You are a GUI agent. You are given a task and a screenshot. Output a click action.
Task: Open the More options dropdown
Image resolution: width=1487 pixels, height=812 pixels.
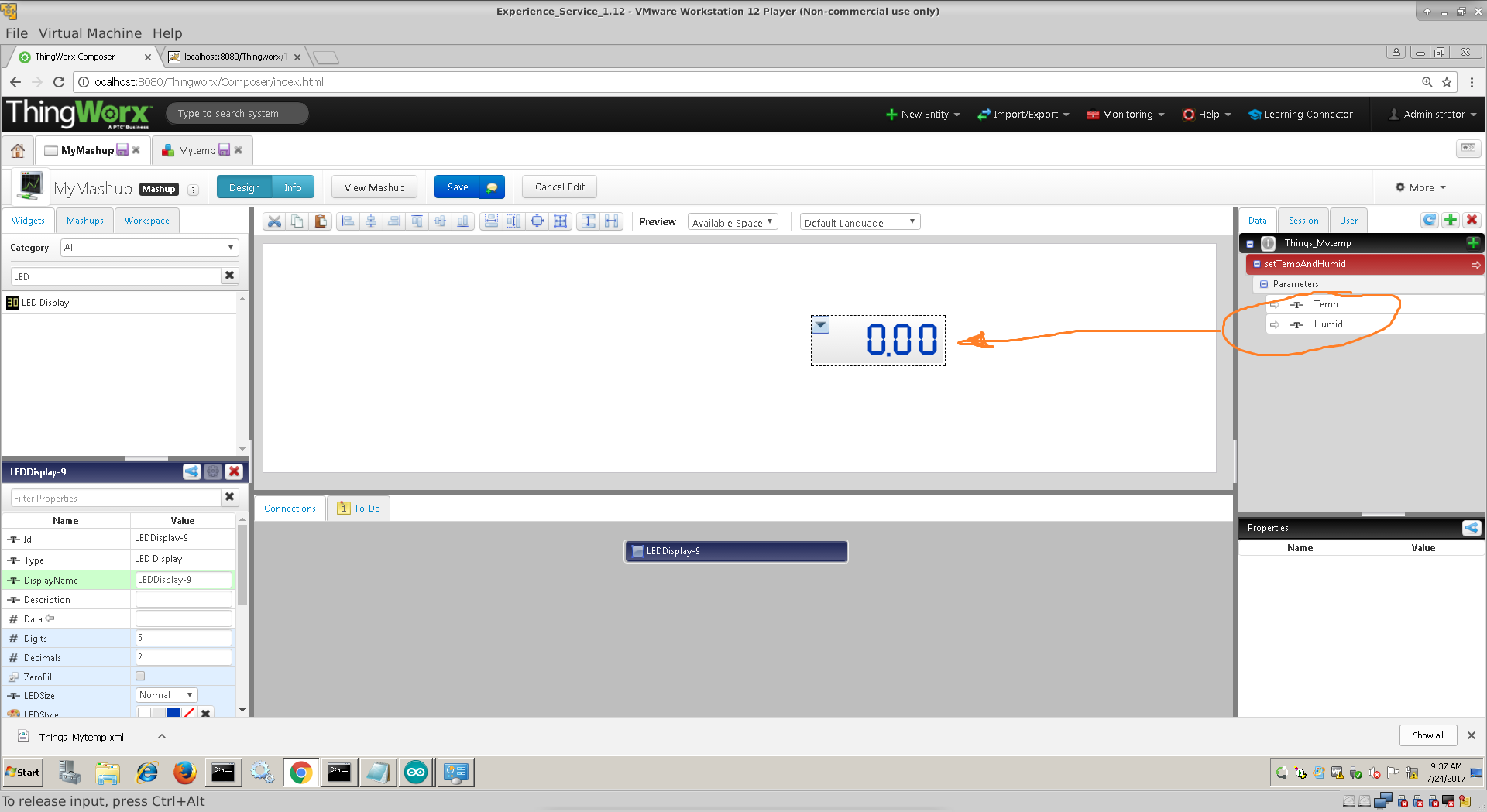coord(1421,187)
